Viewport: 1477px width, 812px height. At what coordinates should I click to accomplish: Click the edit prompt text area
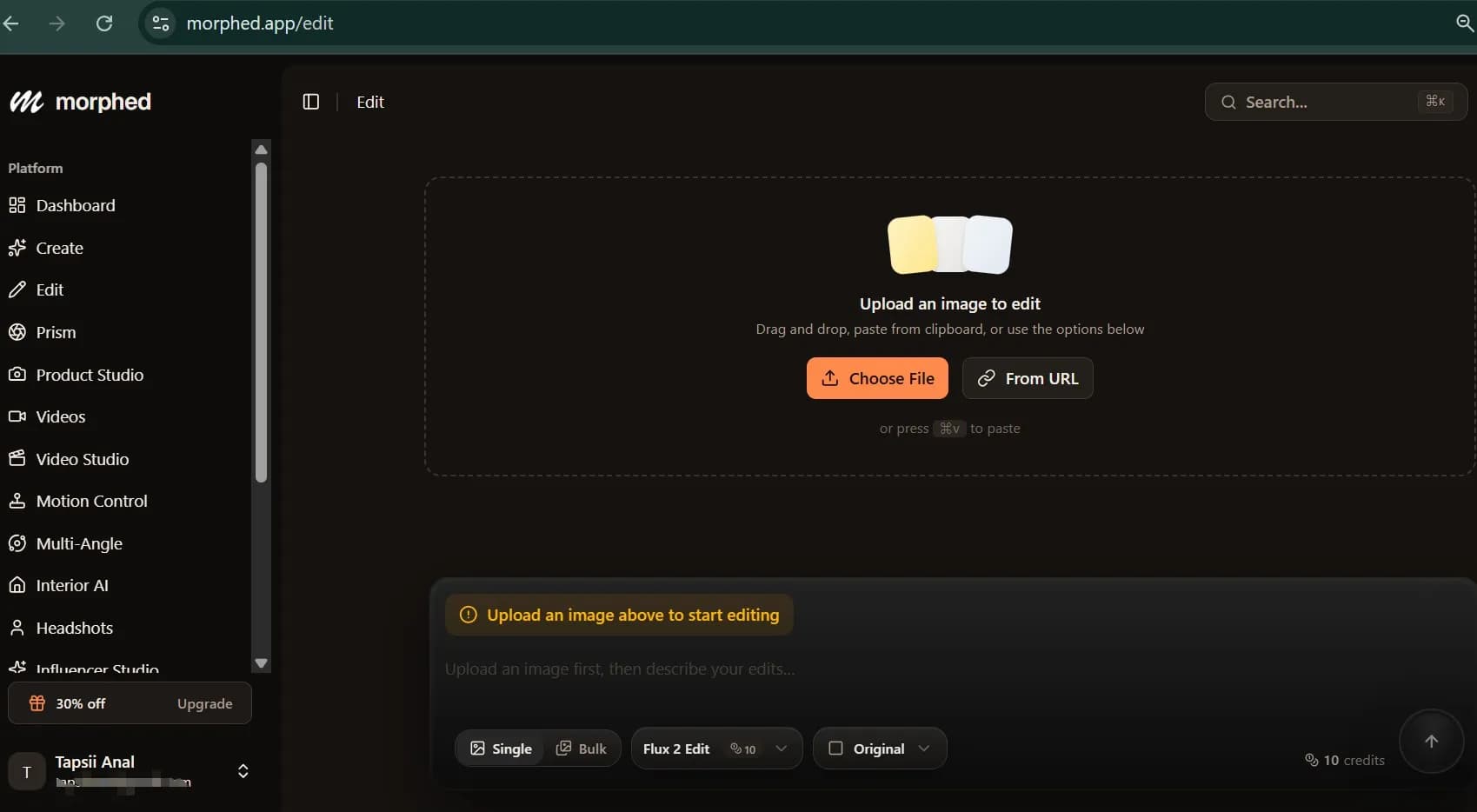(x=913, y=669)
